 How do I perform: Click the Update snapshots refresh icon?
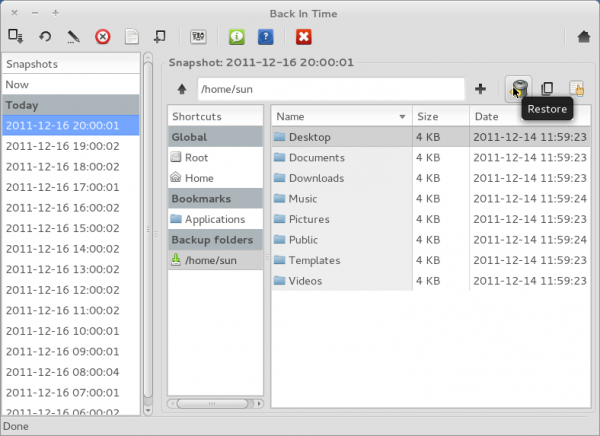click(45, 37)
